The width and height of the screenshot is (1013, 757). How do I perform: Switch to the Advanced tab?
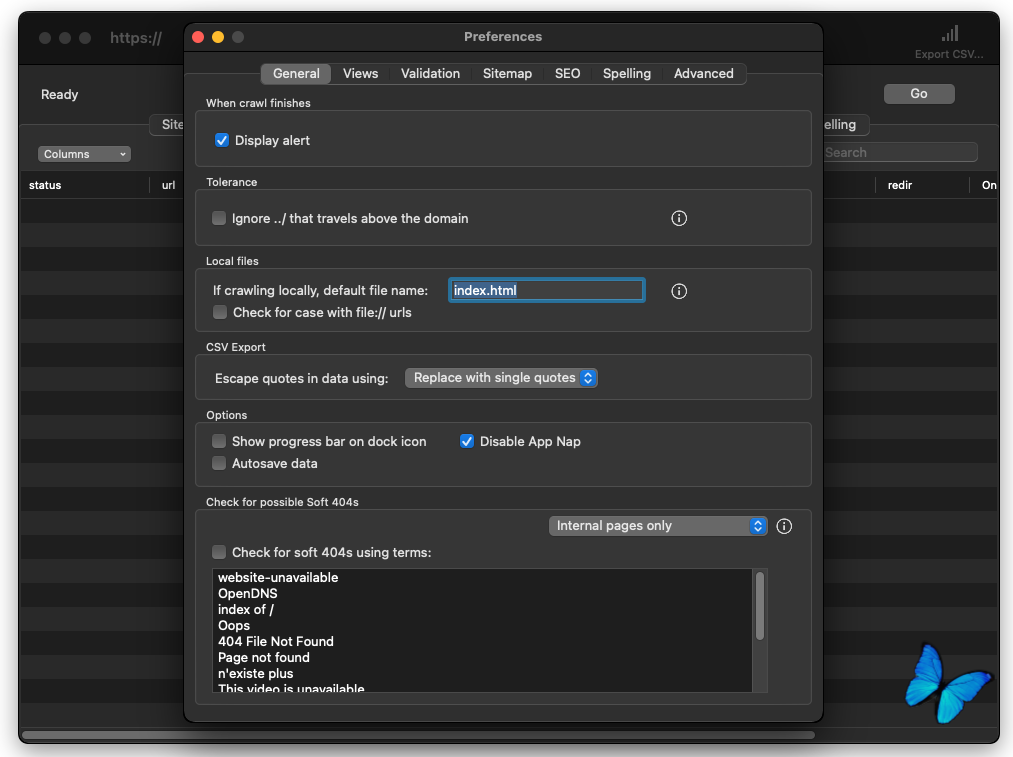(703, 74)
